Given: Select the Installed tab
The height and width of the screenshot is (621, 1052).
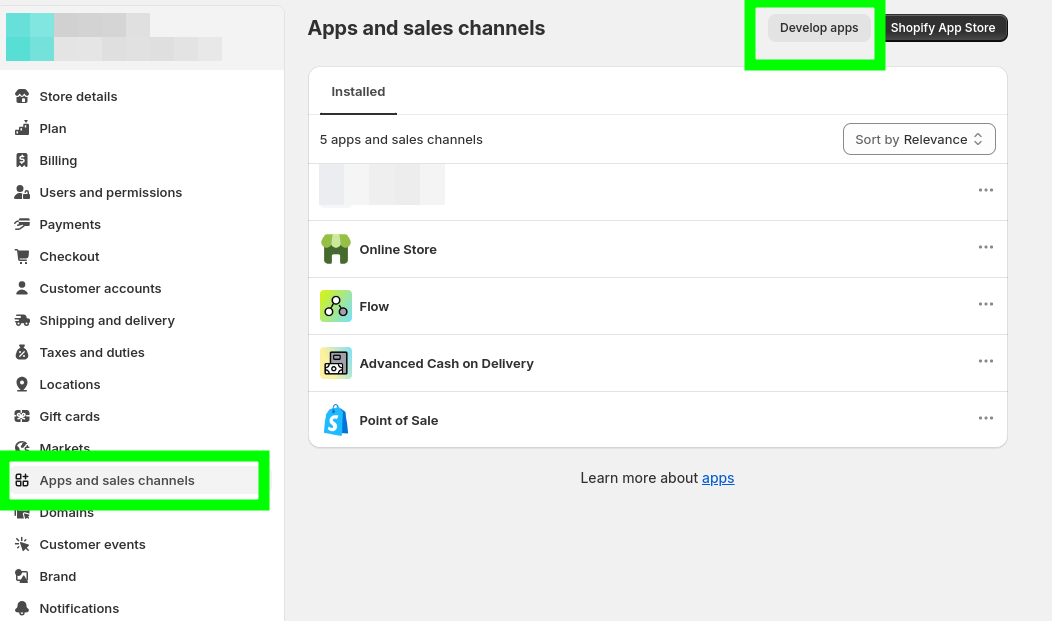Looking at the screenshot, I should (x=358, y=92).
